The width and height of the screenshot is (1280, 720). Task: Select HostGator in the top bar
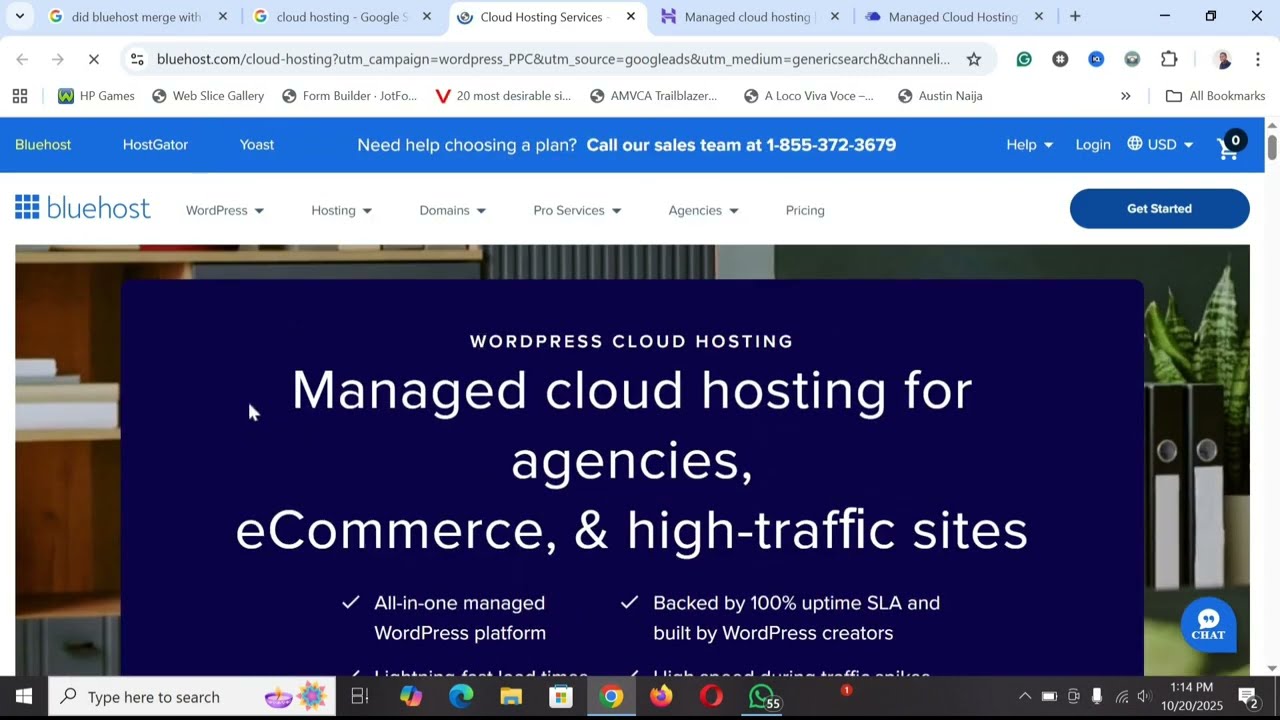[x=155, y=145]
